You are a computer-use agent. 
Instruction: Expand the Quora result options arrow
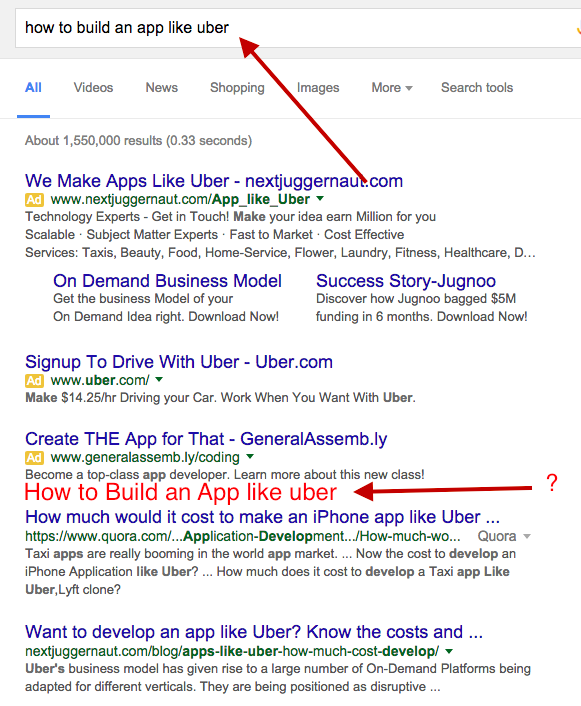[527, 536]
